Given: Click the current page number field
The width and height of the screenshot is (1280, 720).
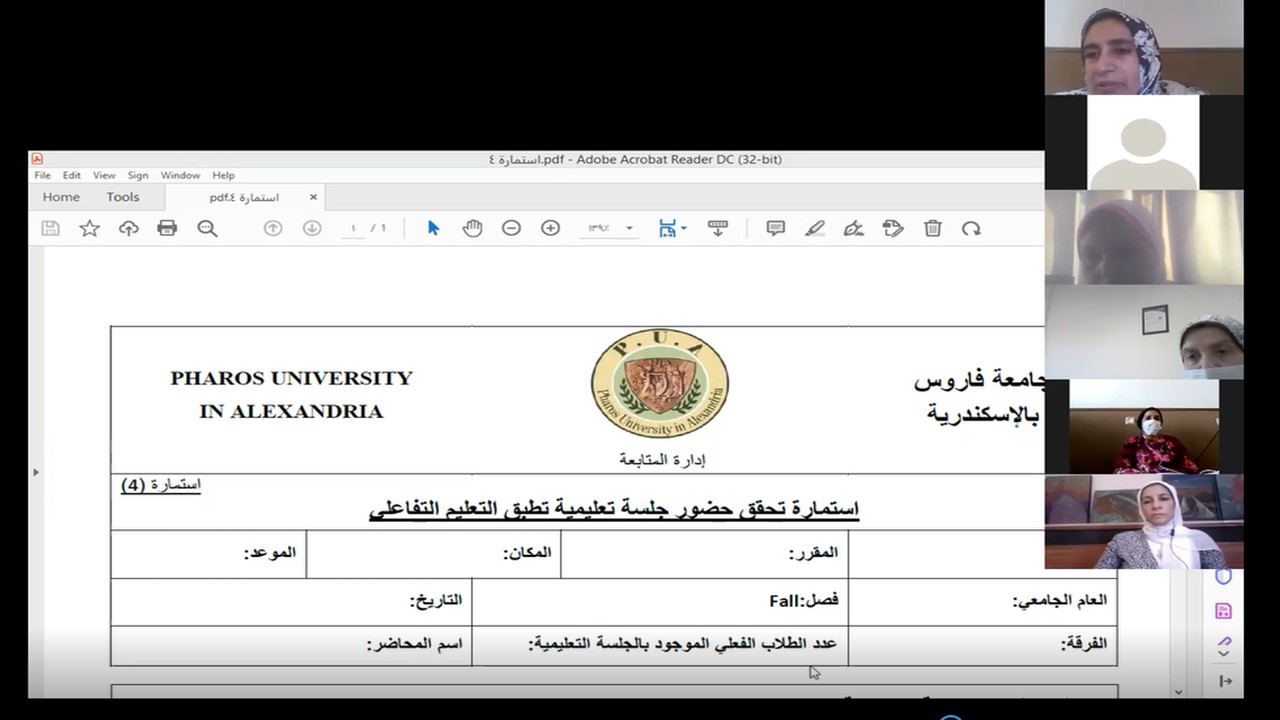Looking at the screenshot, I should (x=353, y=228).
